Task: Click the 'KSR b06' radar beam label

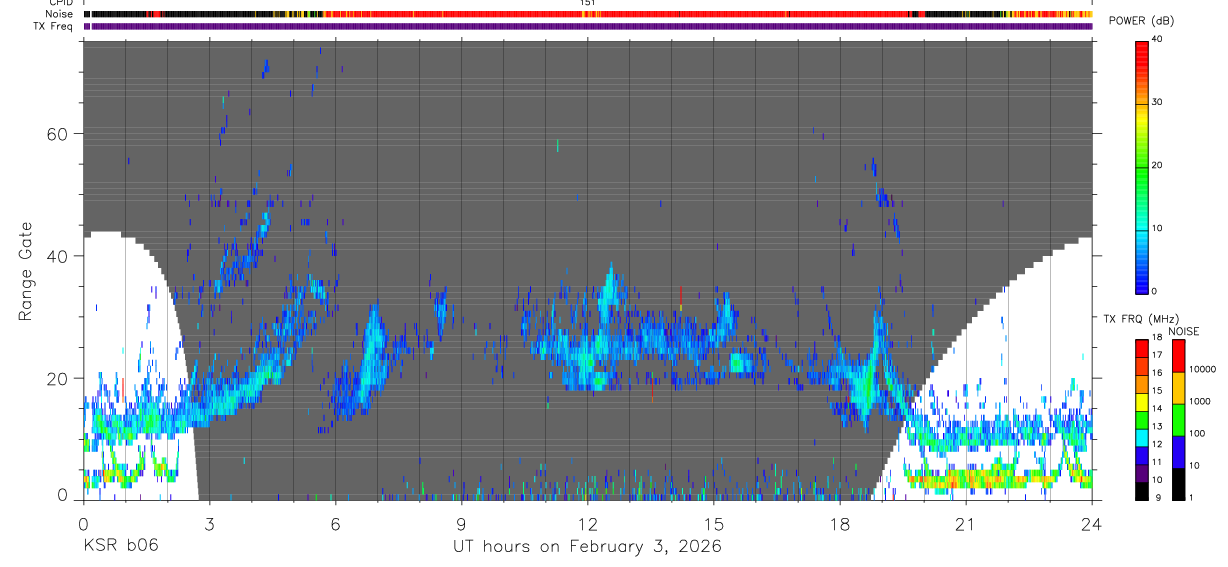Action: [x=120, y=546]
